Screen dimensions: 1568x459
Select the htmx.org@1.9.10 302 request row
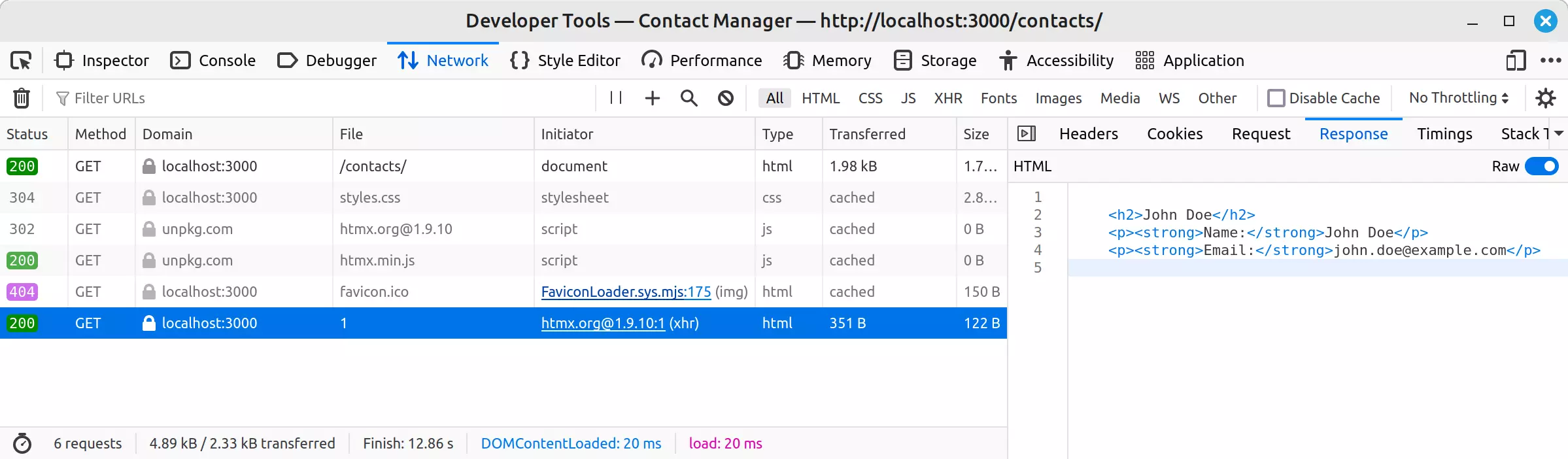pos(503,229)
